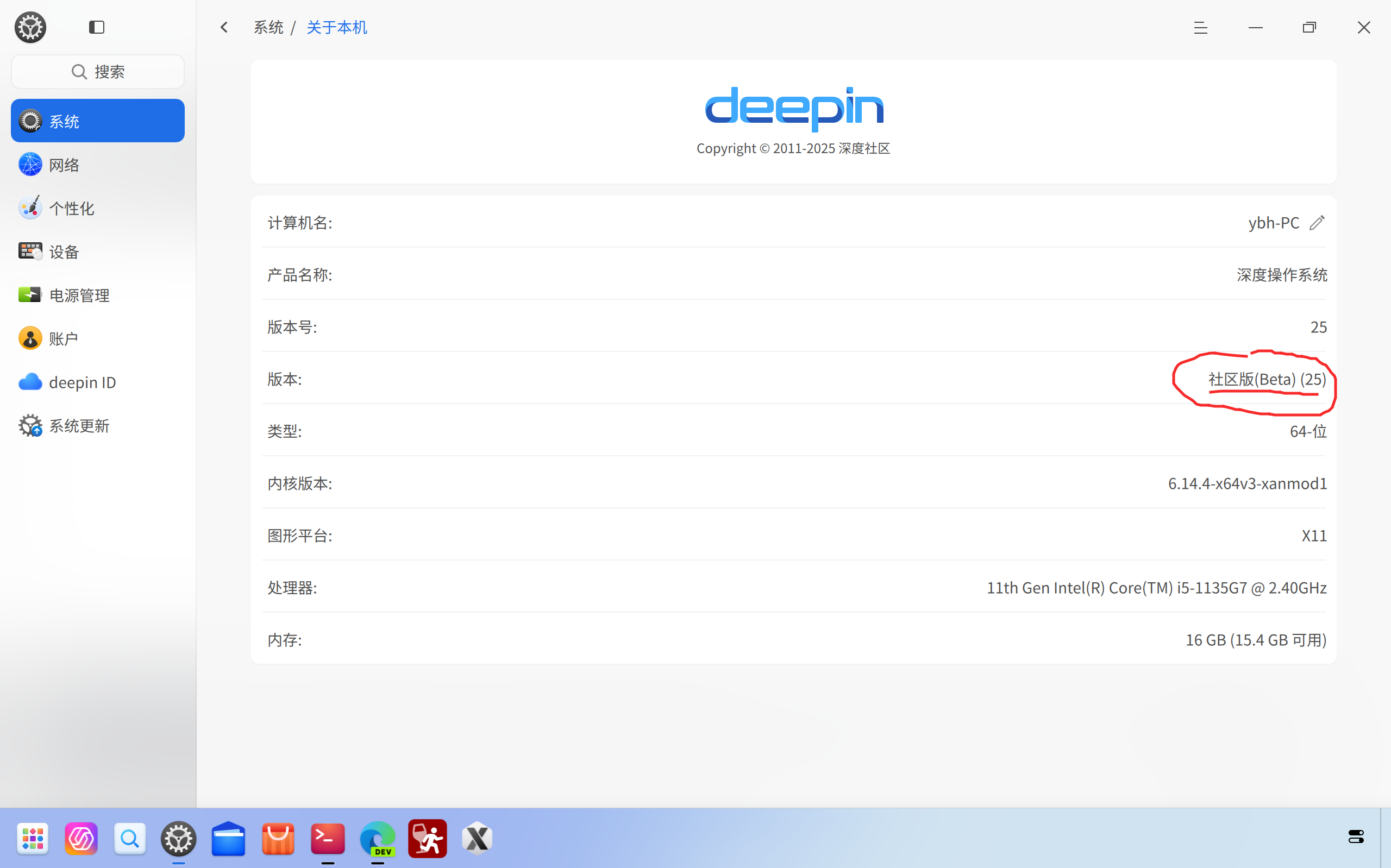Viewport: 1391px width, 868px height.
Task: Click processor text 11th Gen Intel Core
Action: click(x=1156, y=588)
